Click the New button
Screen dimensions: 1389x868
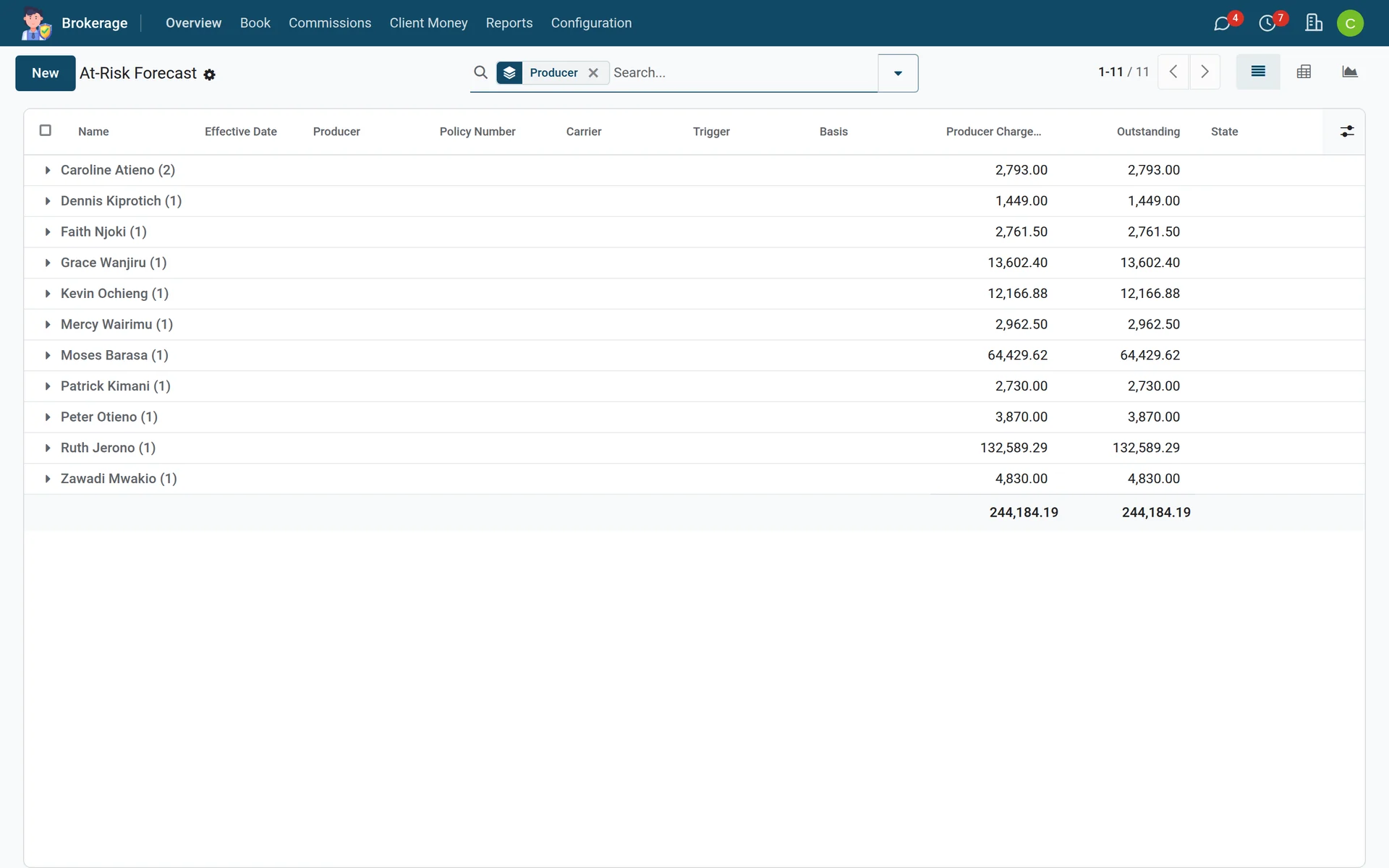(x=46, y=73)
